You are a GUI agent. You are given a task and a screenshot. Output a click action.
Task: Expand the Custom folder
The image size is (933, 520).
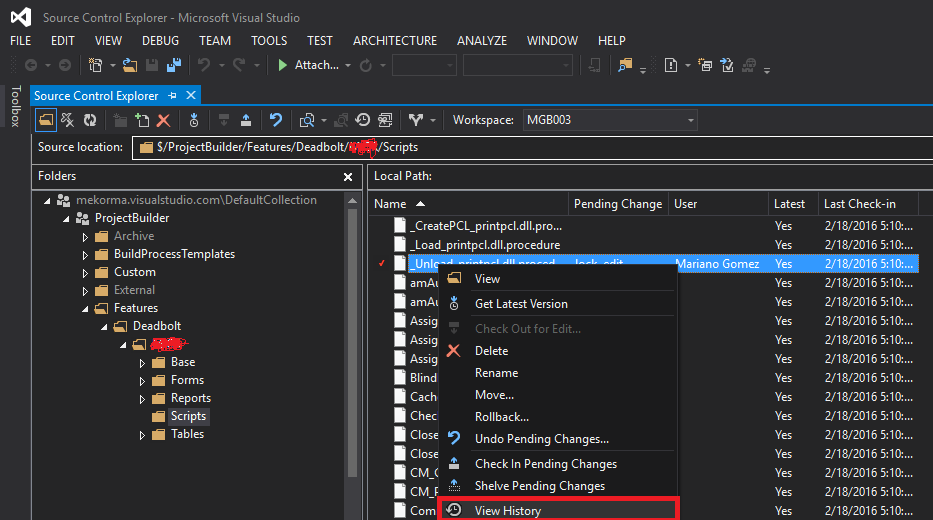click(x=85, y=272)
